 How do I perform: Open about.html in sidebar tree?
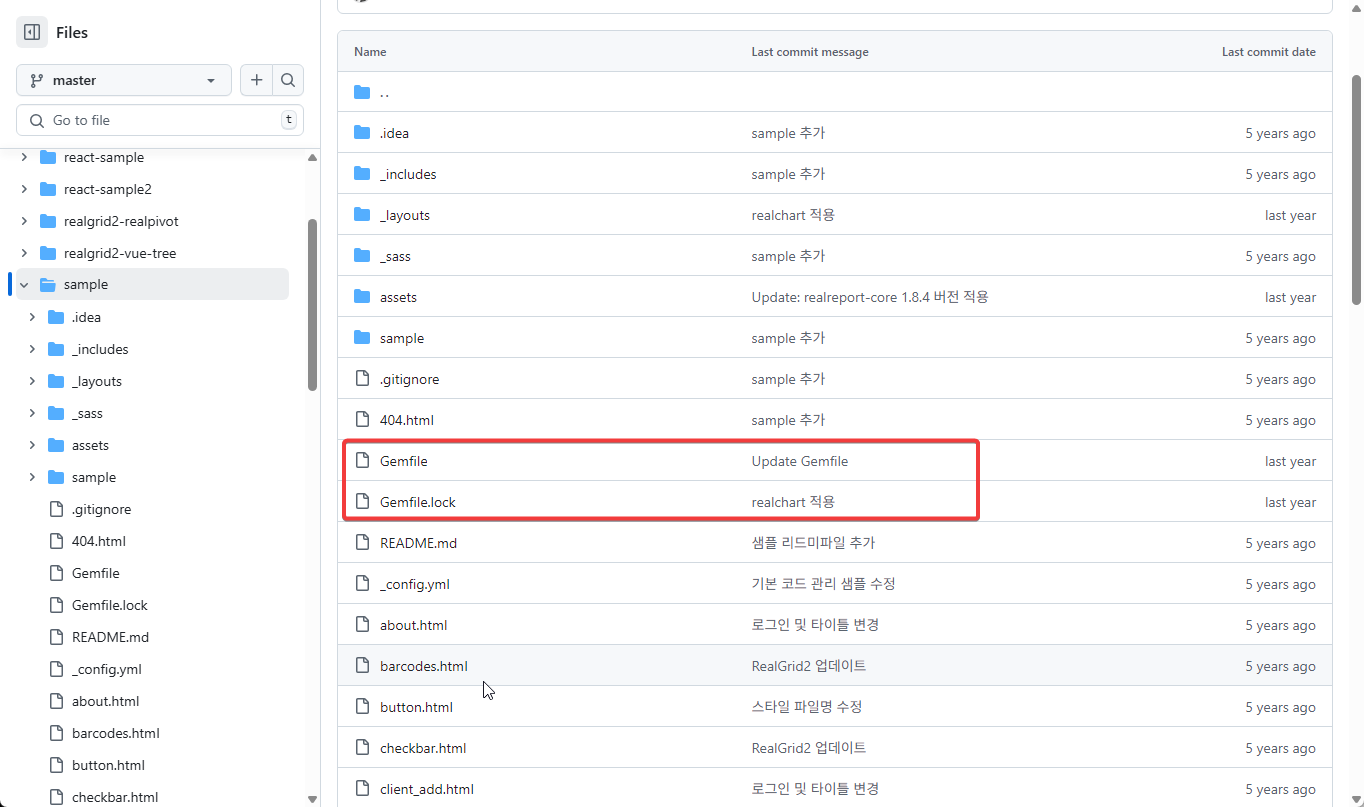tap(105, 701)
